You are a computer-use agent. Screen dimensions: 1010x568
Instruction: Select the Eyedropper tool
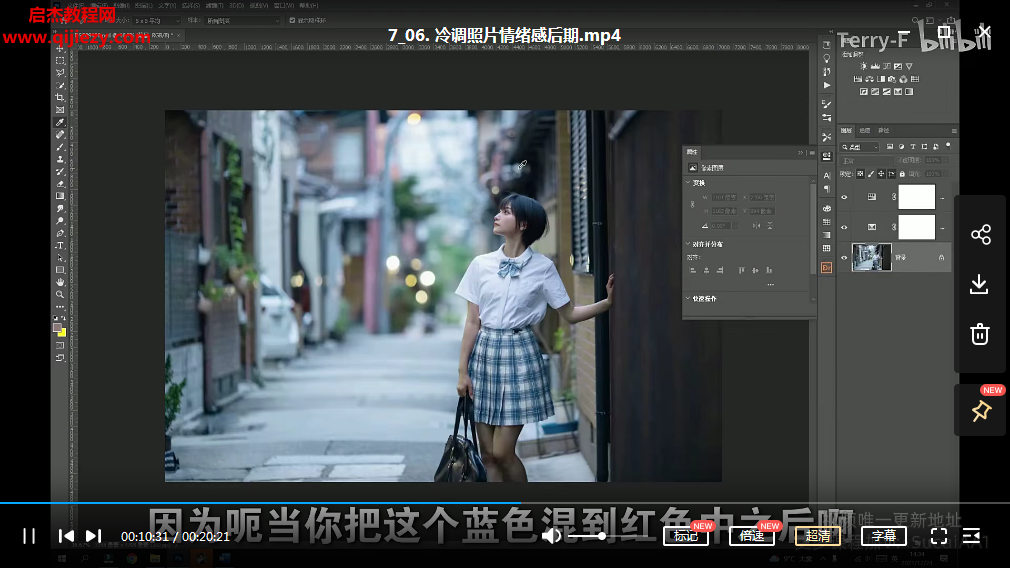(x=60, y=122)
